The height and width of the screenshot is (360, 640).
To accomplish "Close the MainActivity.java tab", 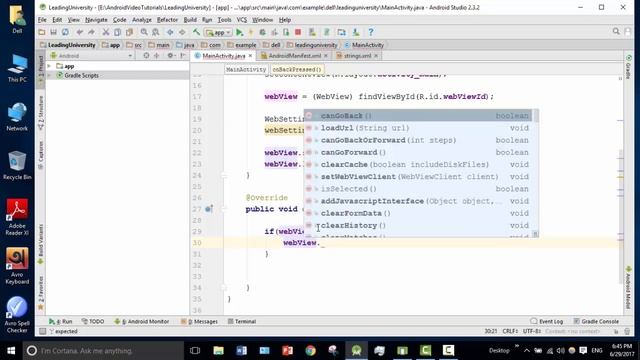I will coord(250,56).
